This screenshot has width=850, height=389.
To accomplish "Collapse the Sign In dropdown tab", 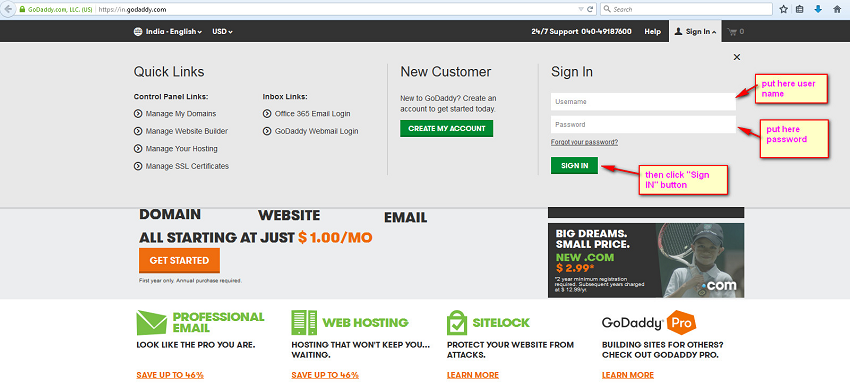I will click(x=696, y=31).
